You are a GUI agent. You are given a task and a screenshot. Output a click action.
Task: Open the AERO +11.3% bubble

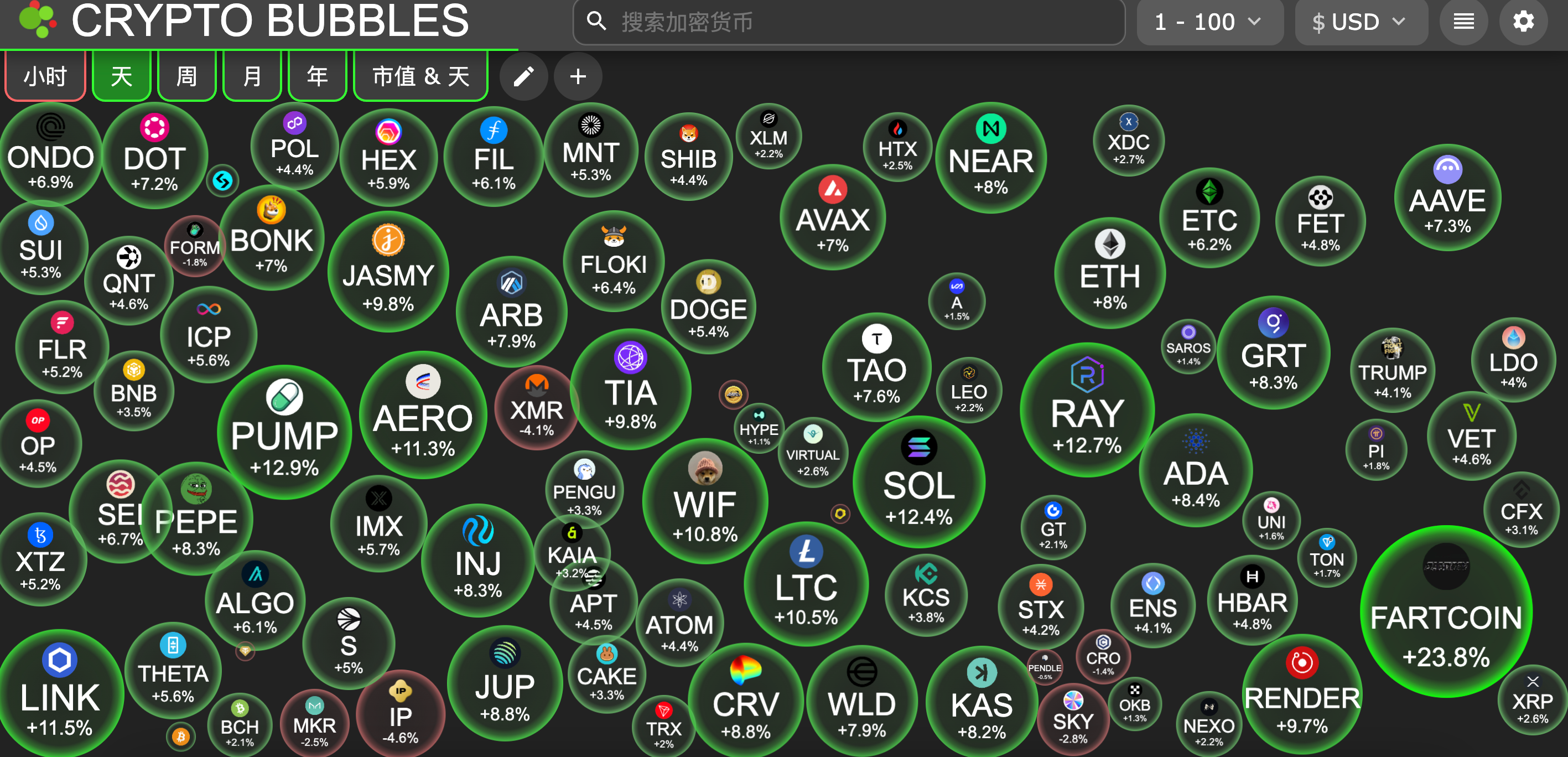(x=423, y=414)
